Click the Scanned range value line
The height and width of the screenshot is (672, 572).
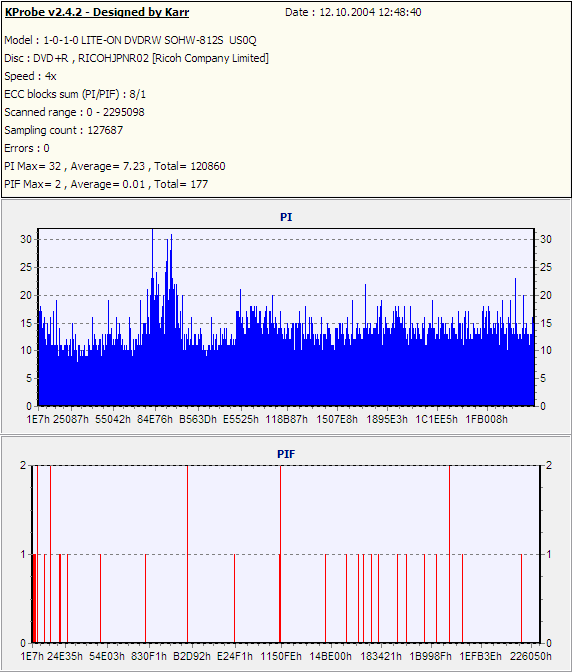pyautogui.click(x=74, y=112)
